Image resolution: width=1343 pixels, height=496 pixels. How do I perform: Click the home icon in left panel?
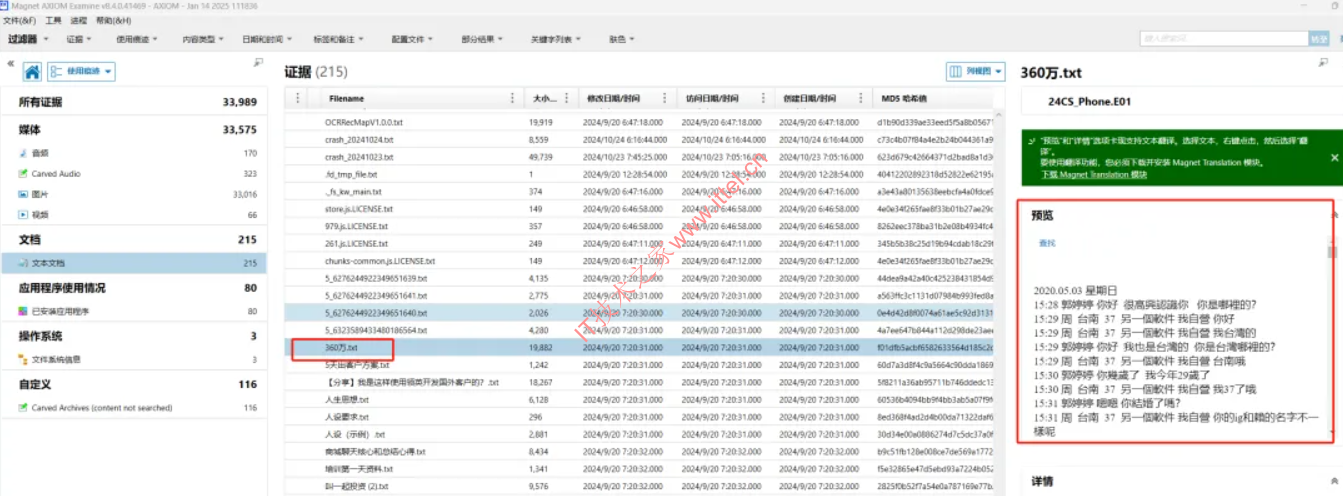pyautogui.click(x=32, y=72)
